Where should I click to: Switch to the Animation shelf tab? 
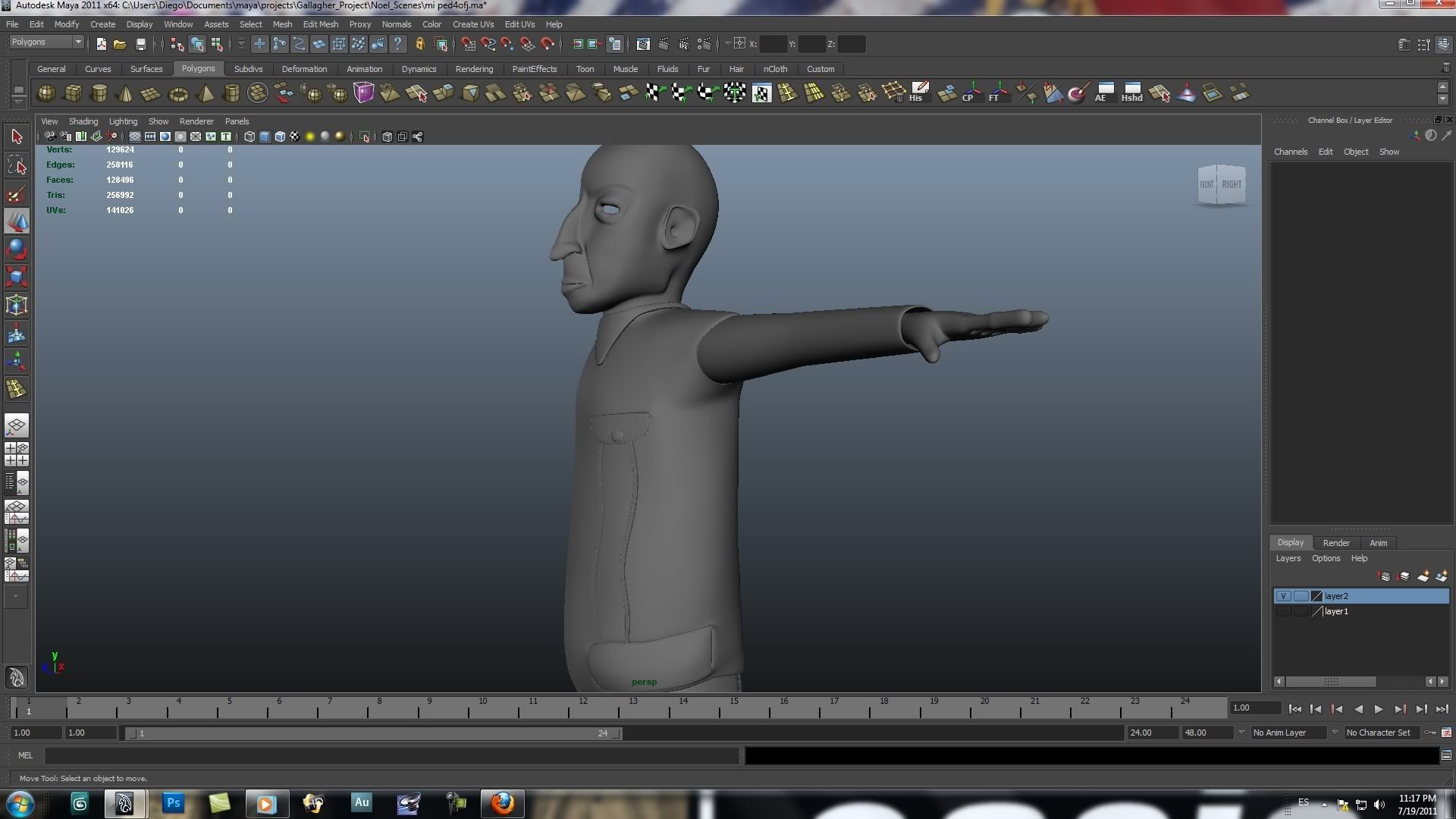[365, 69]
